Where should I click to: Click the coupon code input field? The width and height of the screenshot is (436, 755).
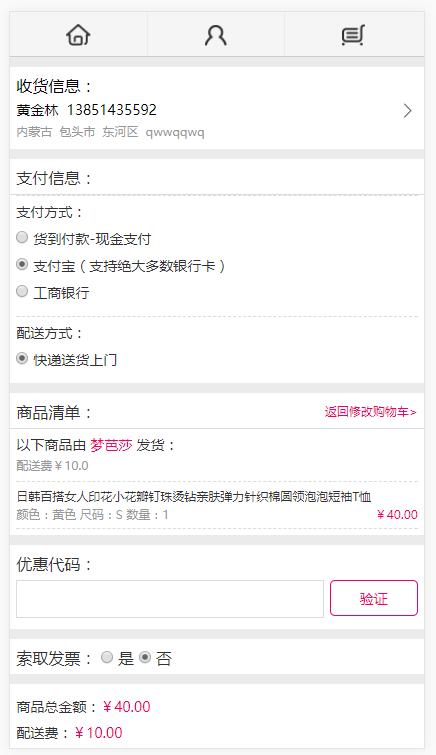click(170, 599)
